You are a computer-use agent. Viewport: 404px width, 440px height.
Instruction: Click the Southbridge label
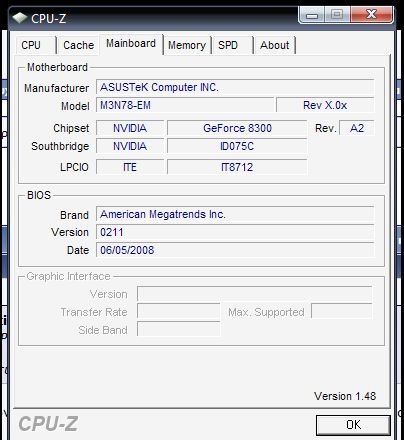60,146
